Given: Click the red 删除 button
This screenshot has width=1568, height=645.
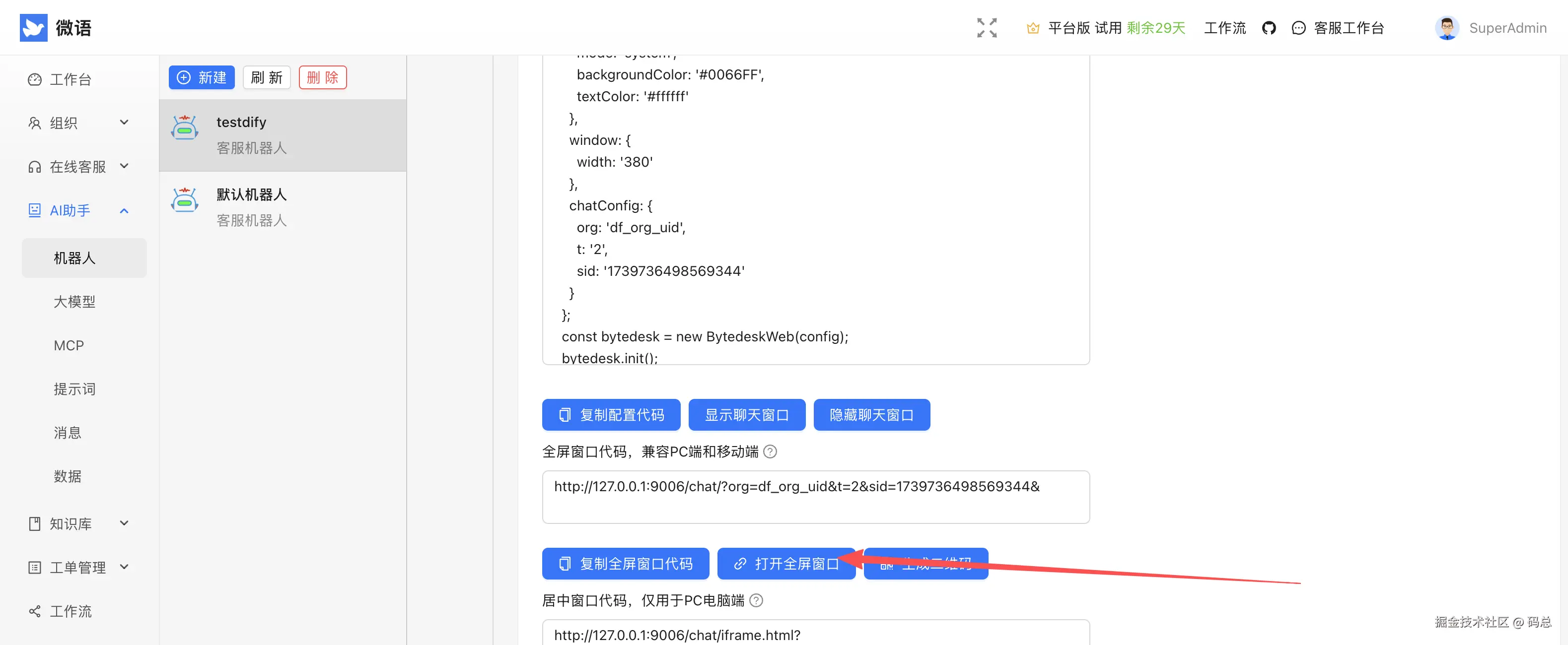Looking at the screenshot, I should (x=323, y=77).
